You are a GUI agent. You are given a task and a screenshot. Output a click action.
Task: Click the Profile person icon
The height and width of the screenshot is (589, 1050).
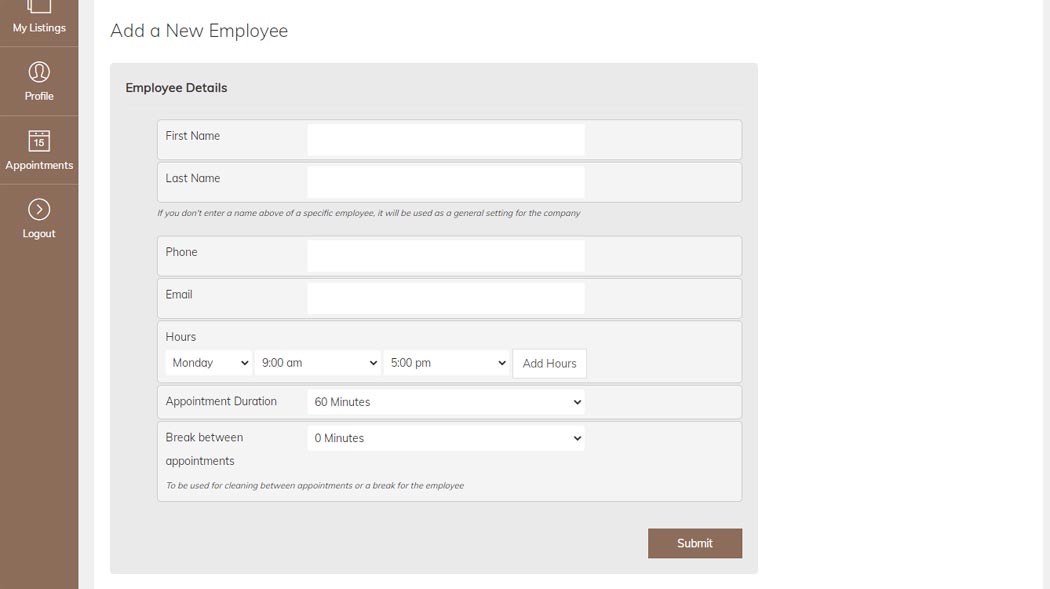coord(38,71)
